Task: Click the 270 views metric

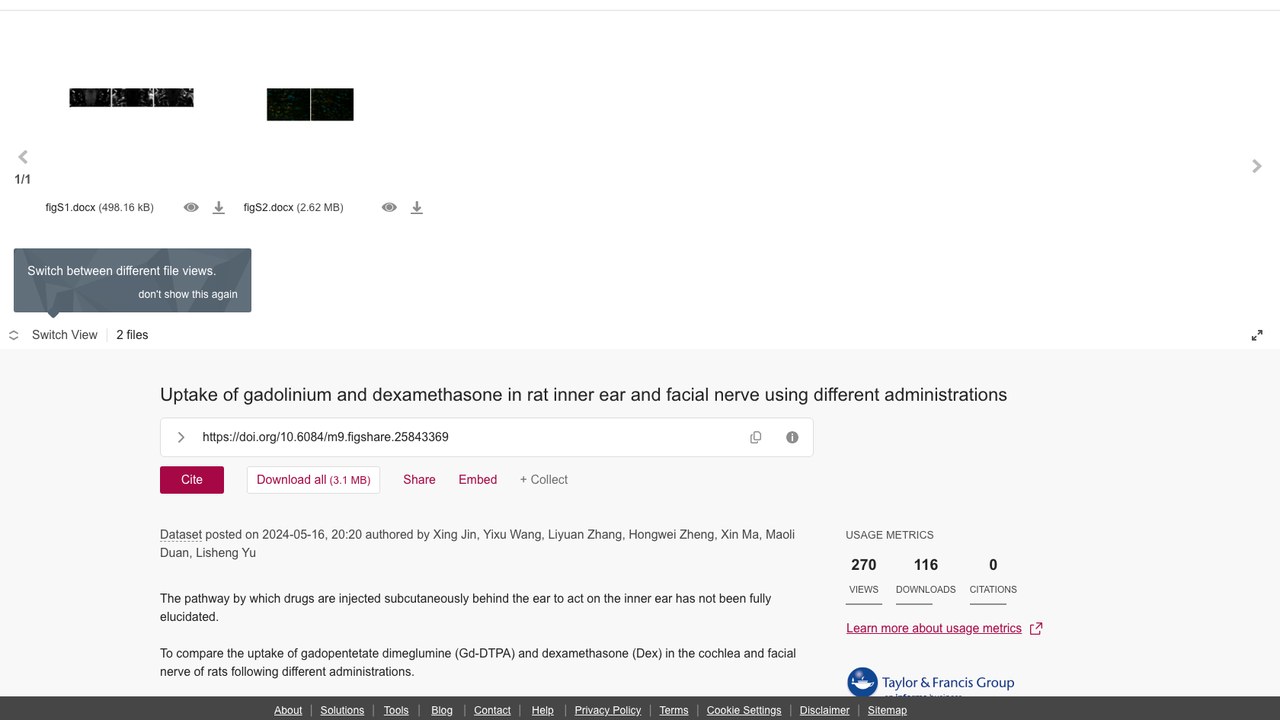Action: [864, 576]
